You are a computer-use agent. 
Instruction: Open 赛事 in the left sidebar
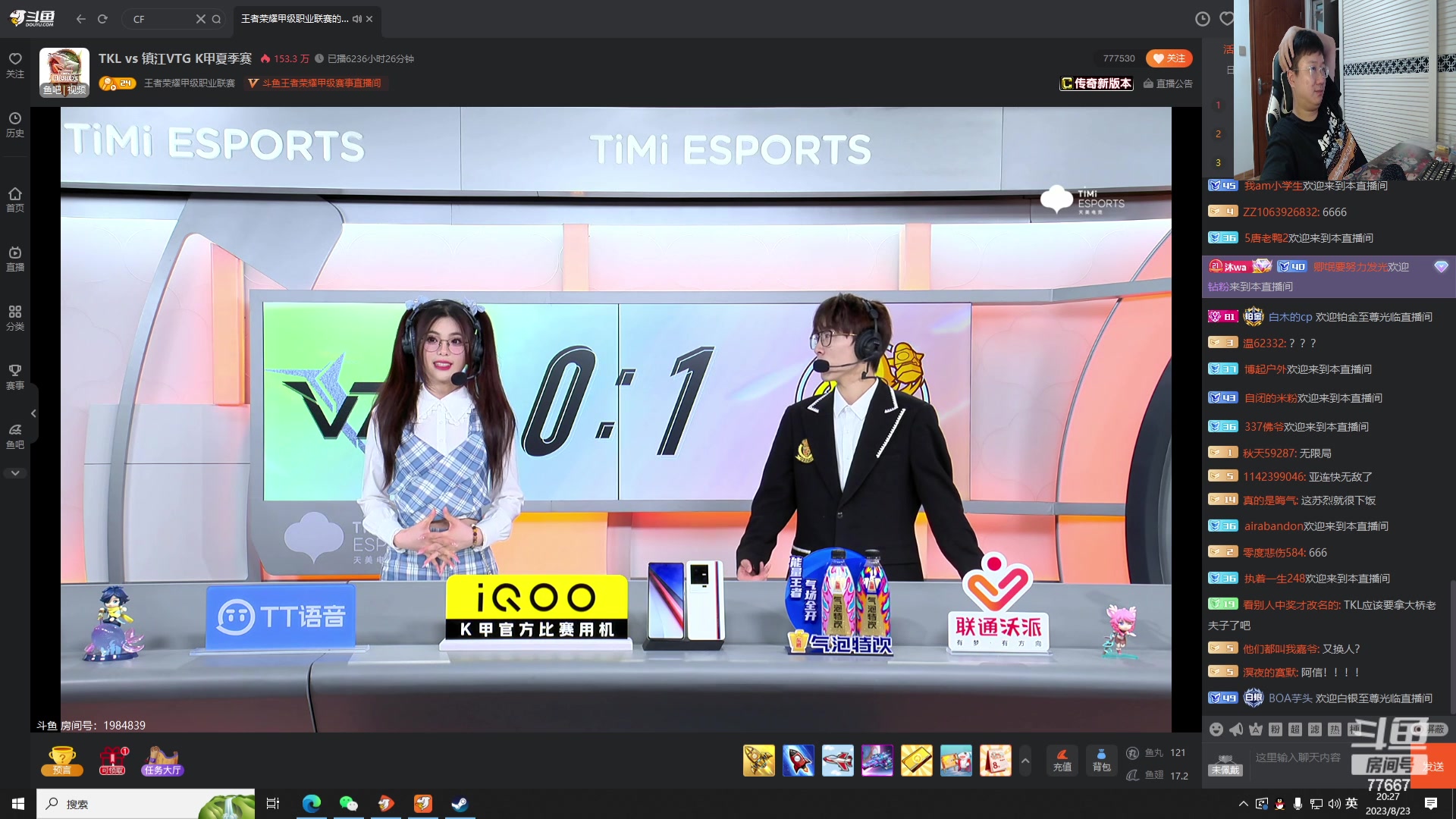tap(15, 377)
